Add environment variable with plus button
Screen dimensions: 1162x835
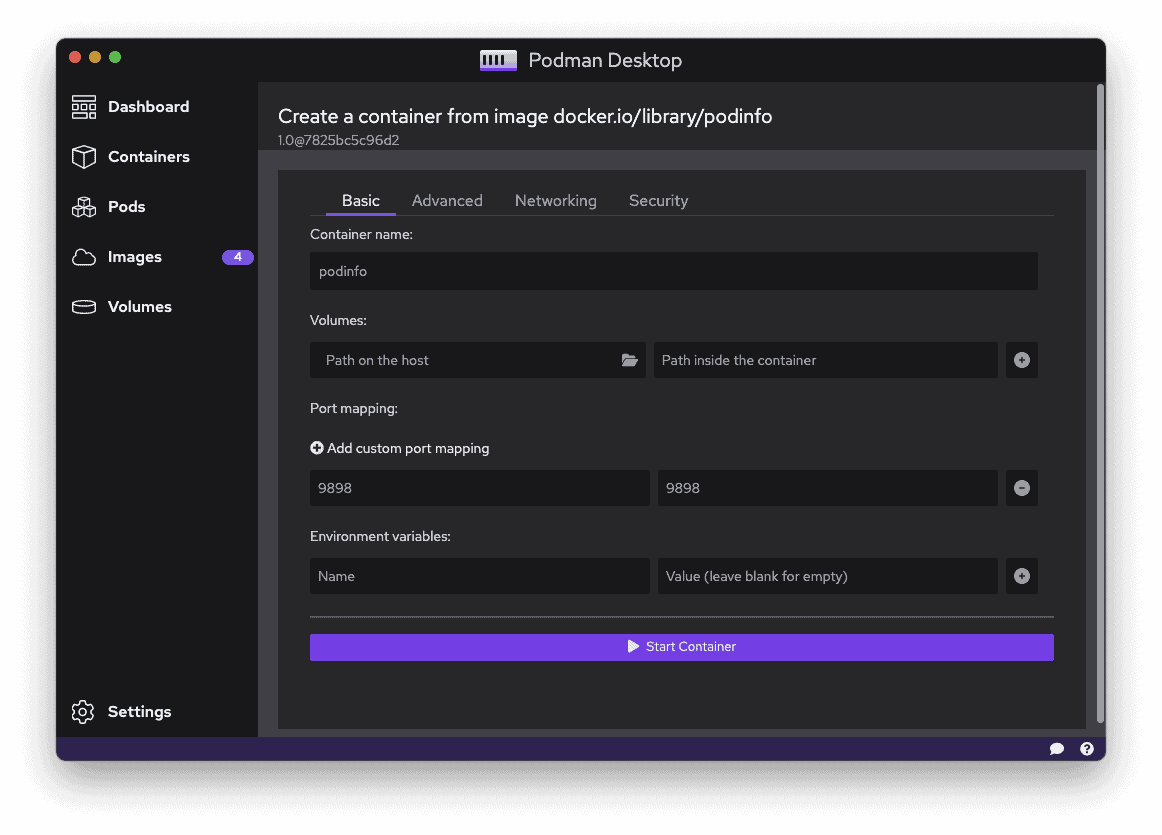tap(1021, 576)
